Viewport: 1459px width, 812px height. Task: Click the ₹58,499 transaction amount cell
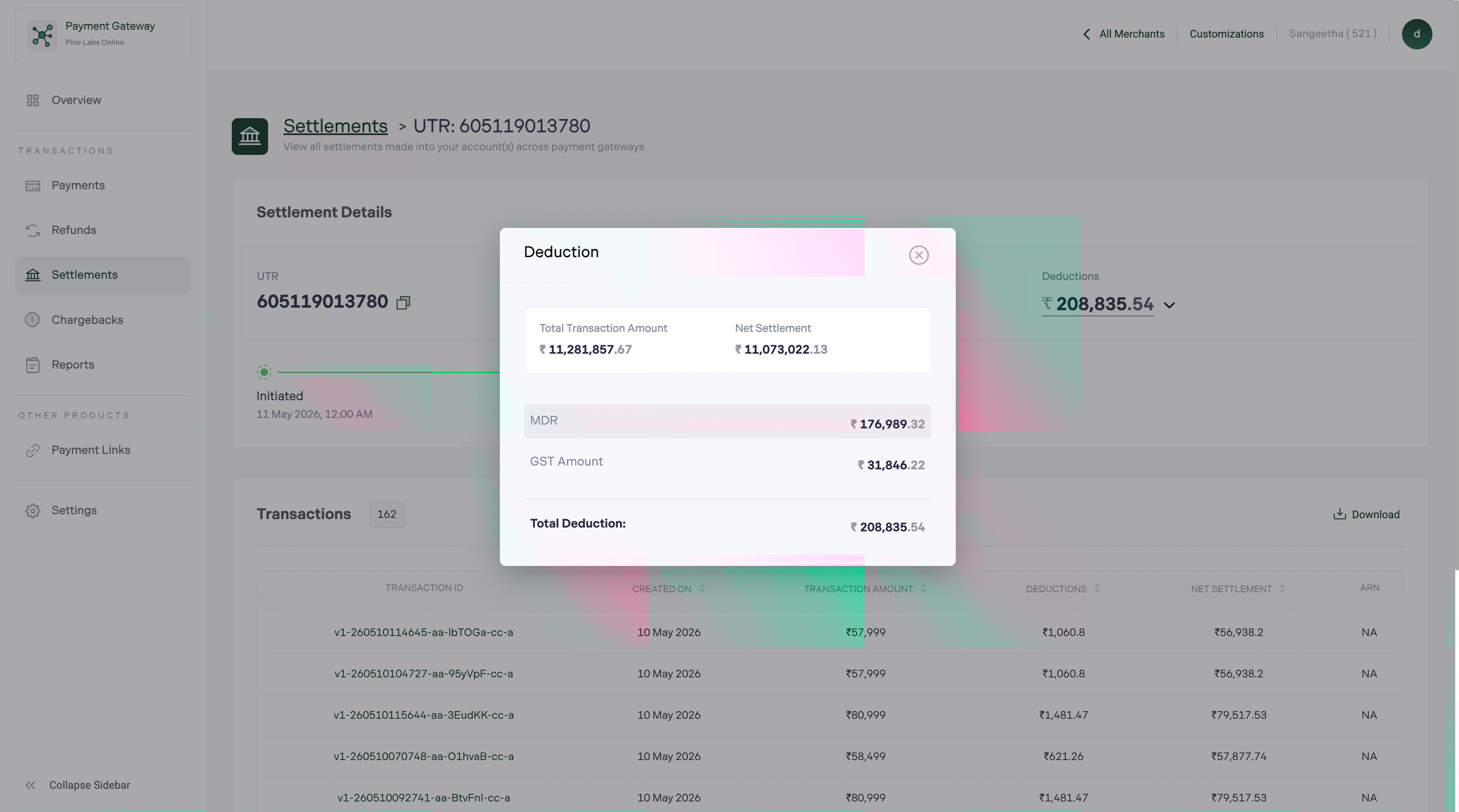865,757
